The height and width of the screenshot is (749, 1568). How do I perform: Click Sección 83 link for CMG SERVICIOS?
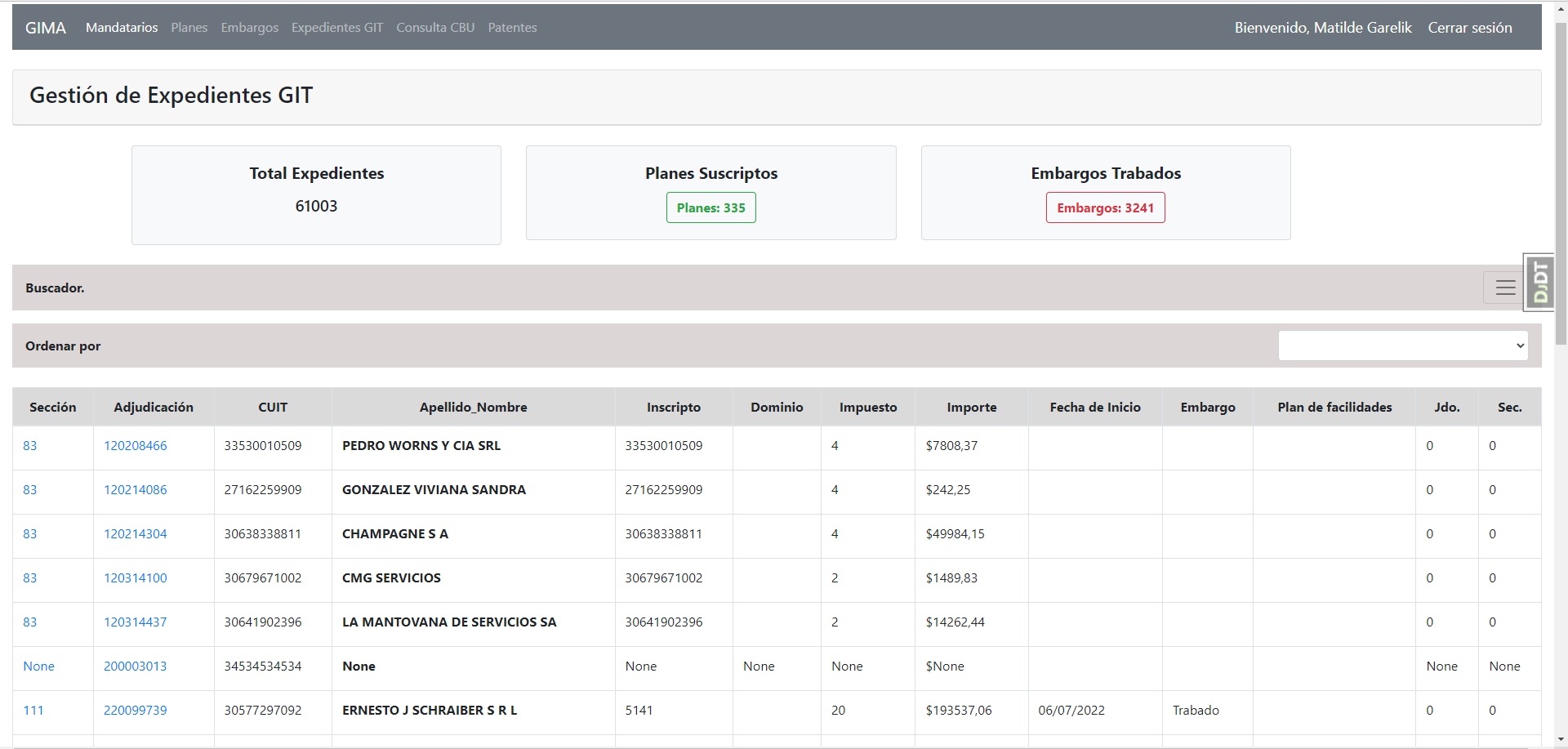(x=30, y=578)
